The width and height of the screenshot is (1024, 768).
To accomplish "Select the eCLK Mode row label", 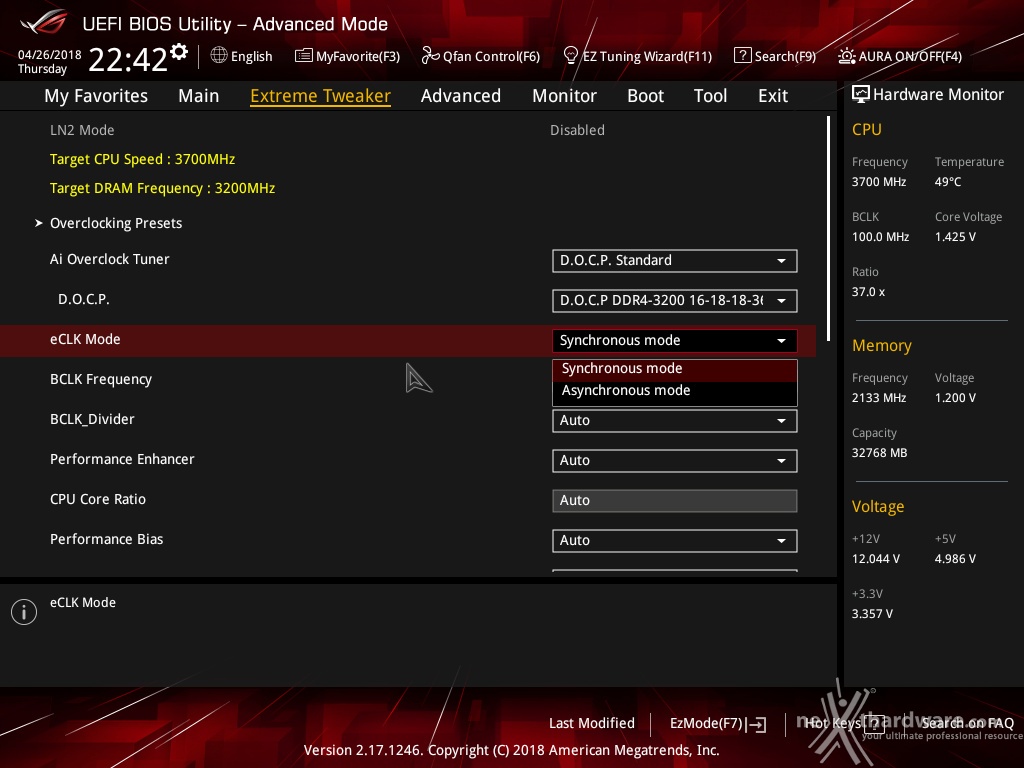I will pyautogui.click(x=85, y=340).
